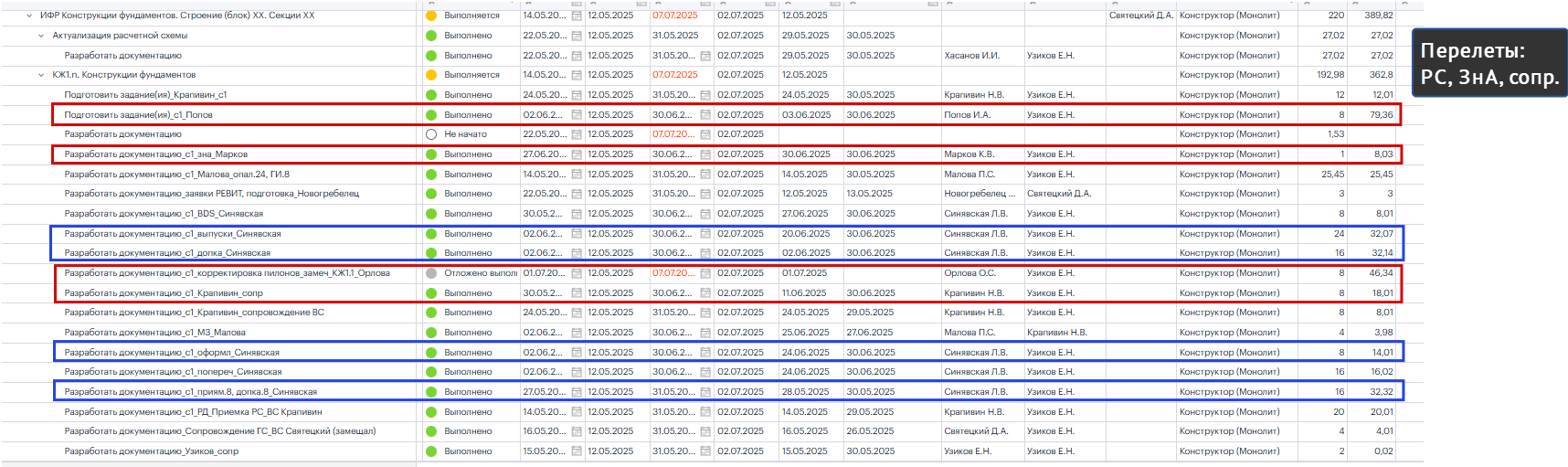Select task Разработать документацию_с1_зна_Марков
1568x467 pixels.
[x=155, y=154]
